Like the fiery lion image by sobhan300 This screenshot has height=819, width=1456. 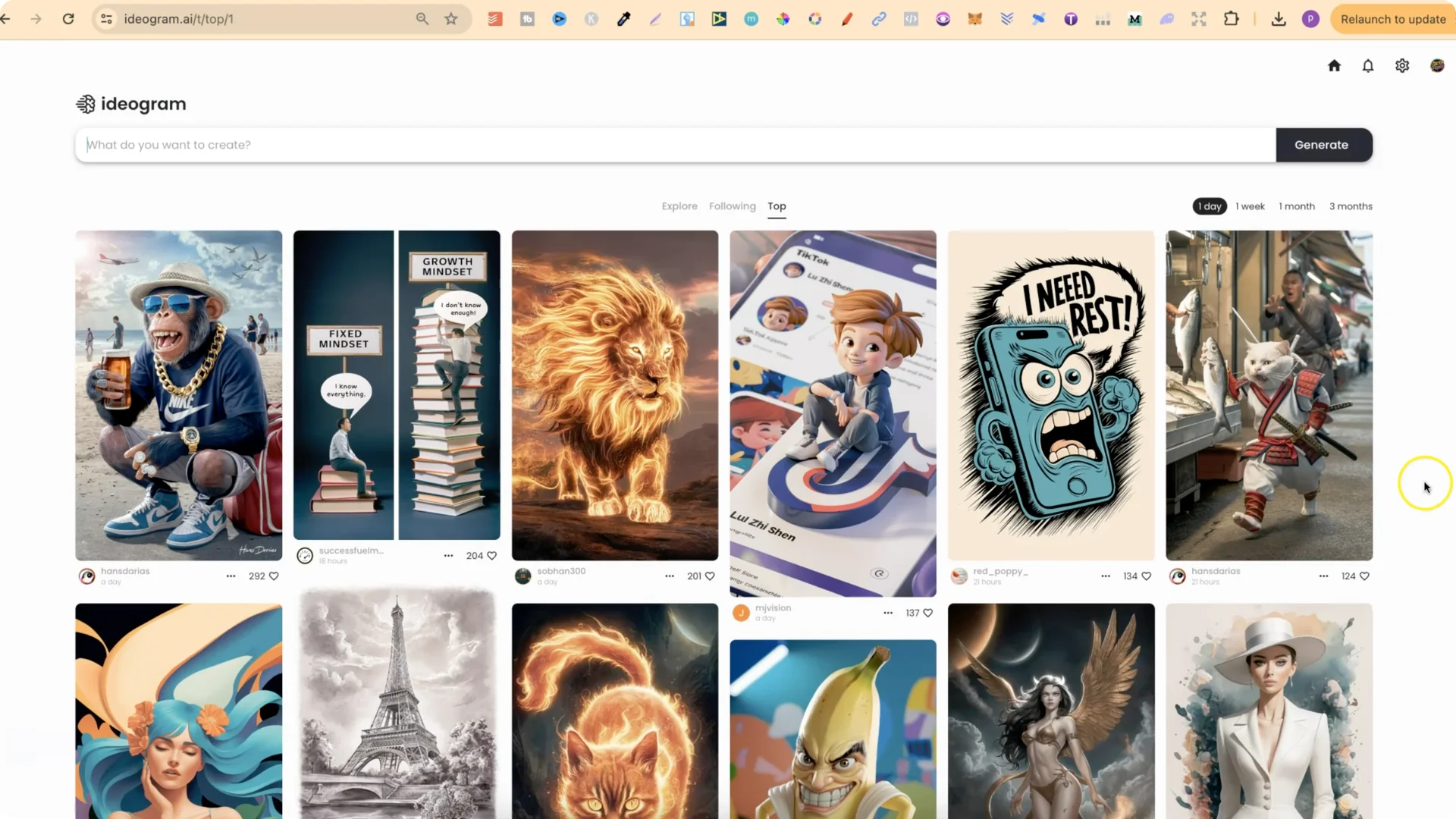pyautogui.click(x=710, y=576)
